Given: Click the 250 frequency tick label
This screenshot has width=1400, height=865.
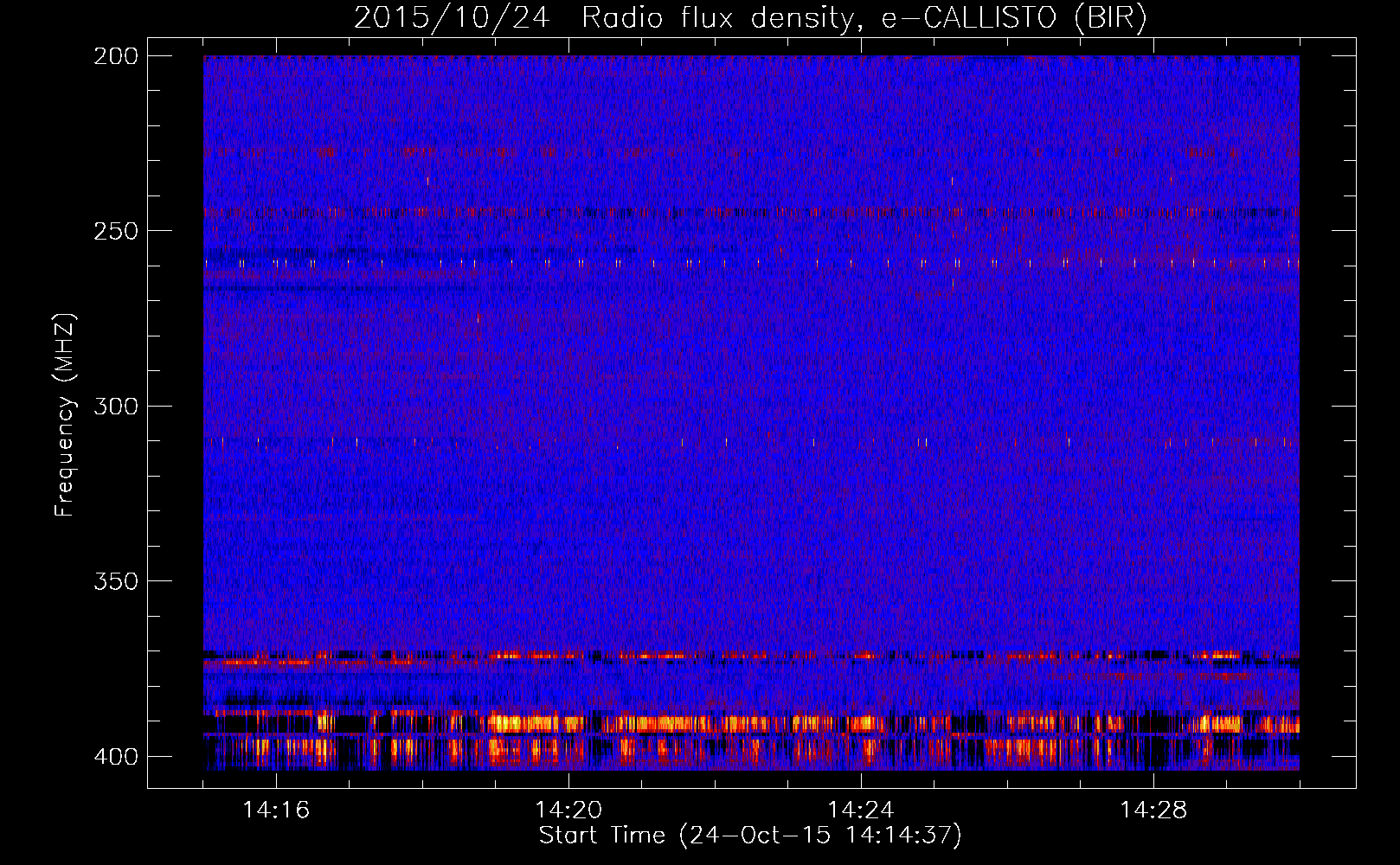Looking at the screenshot, I should (x=116, y=231).
